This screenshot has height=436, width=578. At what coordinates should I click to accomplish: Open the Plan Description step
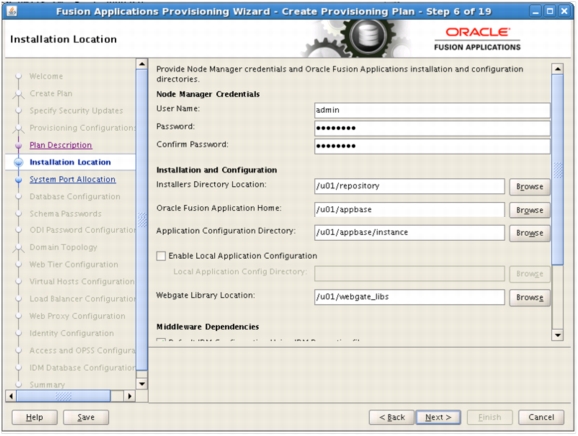pos(61,145)
